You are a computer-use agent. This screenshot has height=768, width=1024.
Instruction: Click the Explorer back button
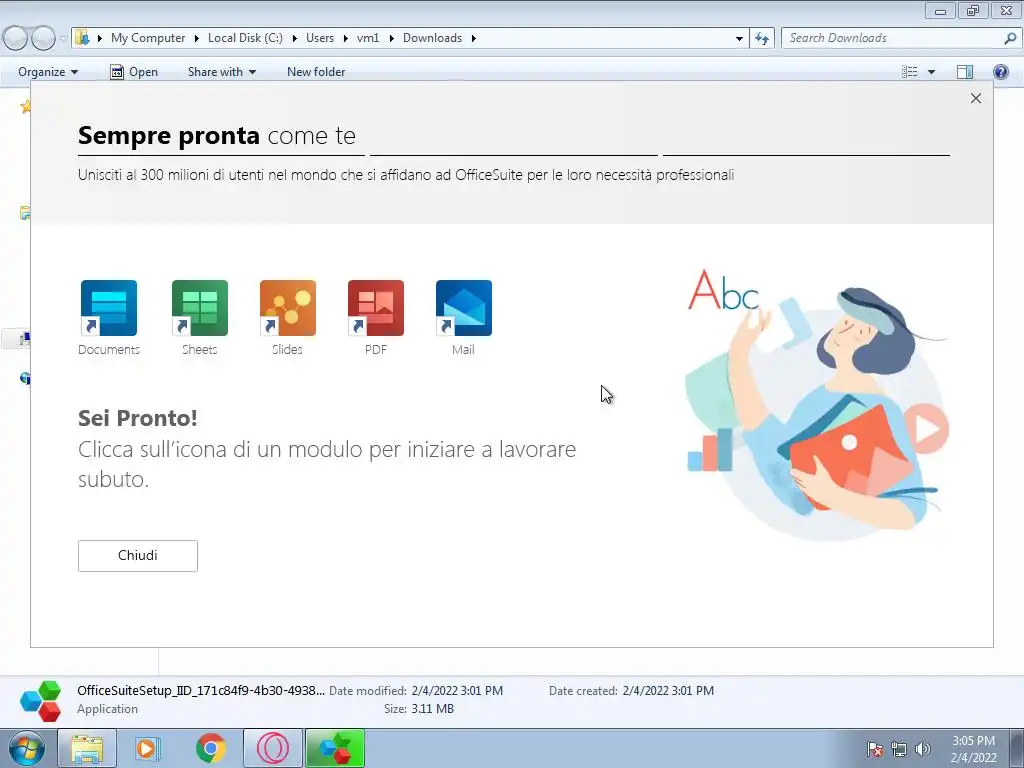[x=15, y=38]
